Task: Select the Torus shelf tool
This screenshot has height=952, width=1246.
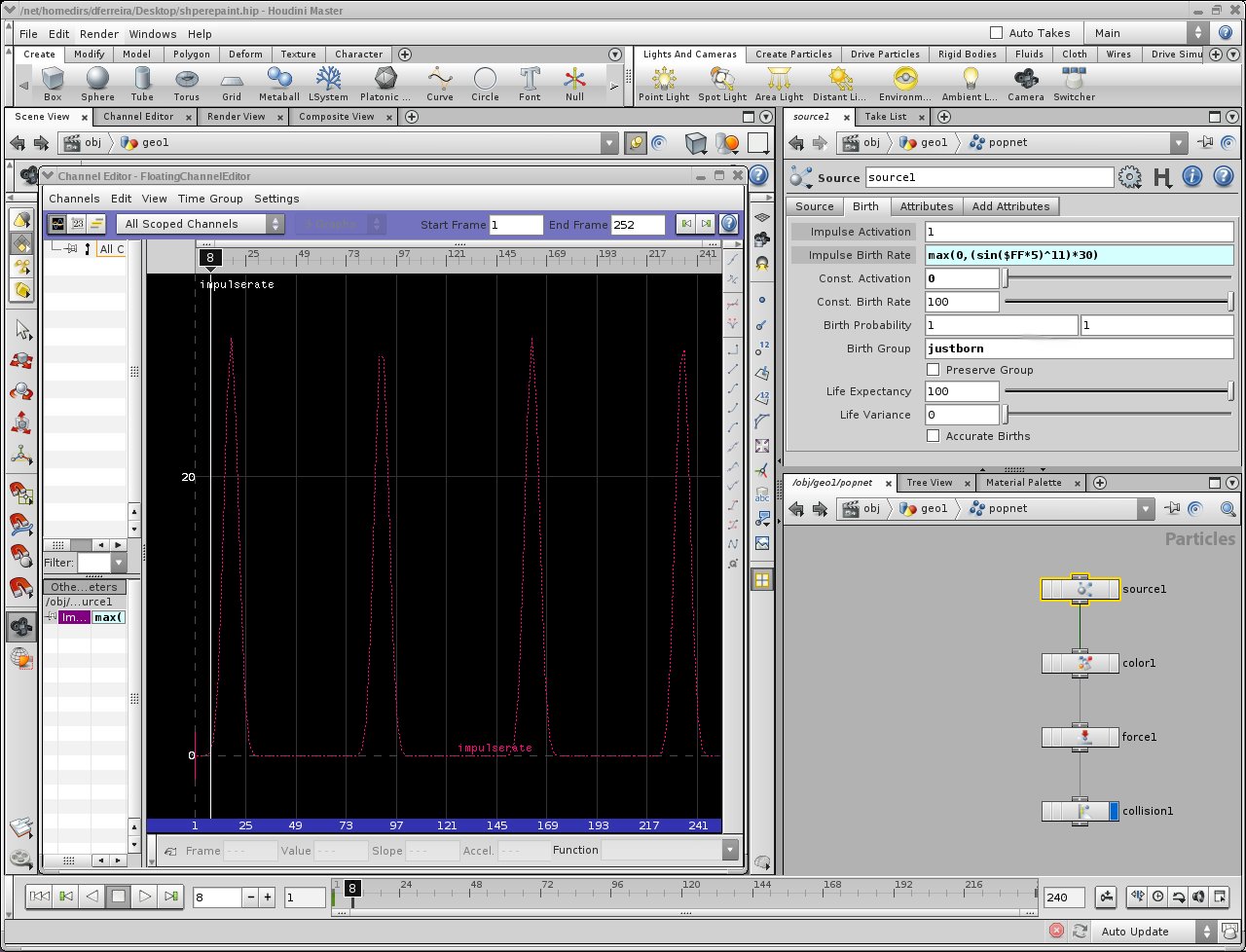Action: (186, 84)
